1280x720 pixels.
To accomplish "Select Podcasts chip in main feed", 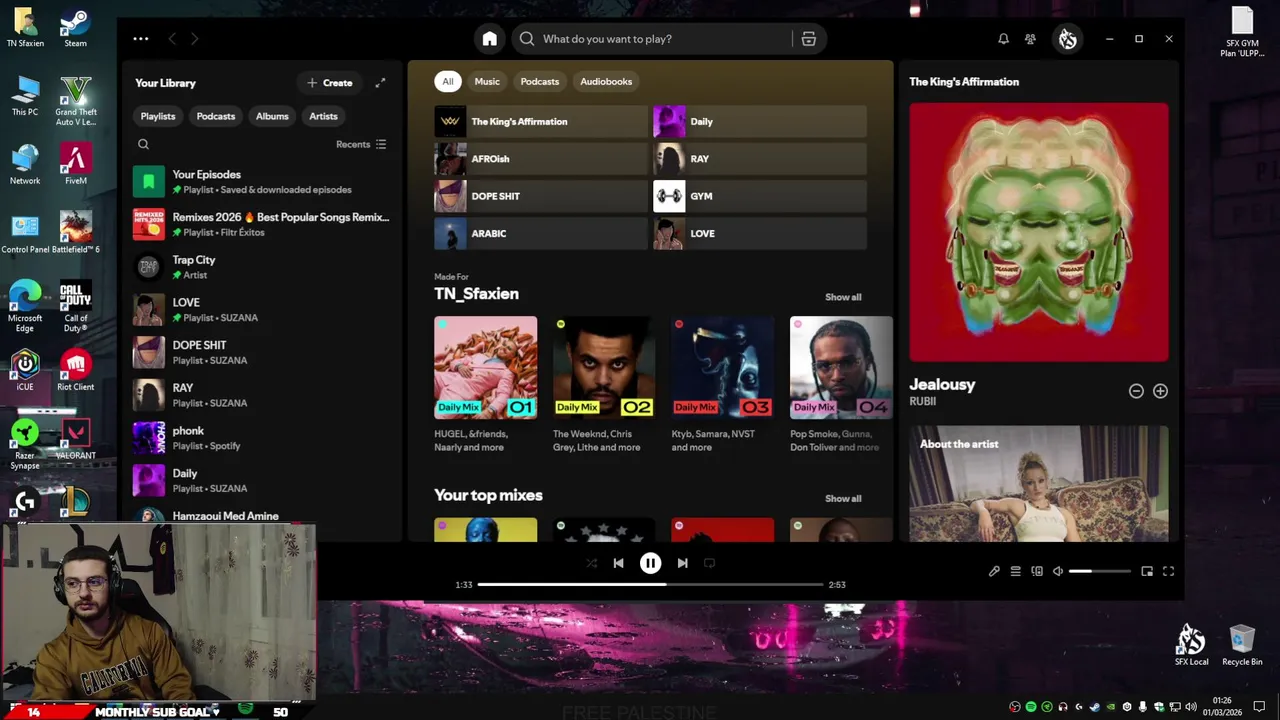I will click(x=540, y=81).
